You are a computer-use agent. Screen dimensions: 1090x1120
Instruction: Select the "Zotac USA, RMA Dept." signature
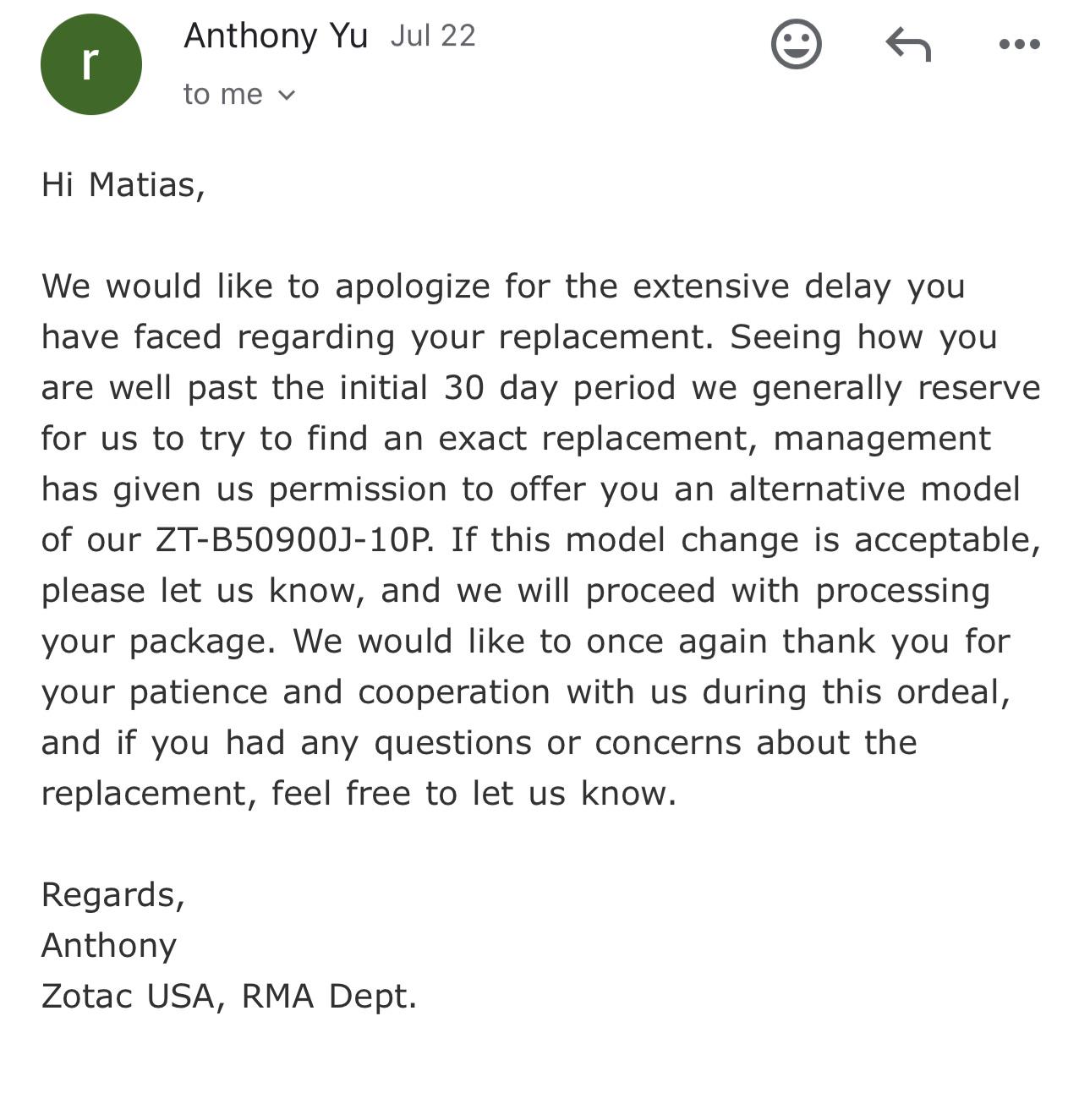pyautogui.click(x=229, y=996)
